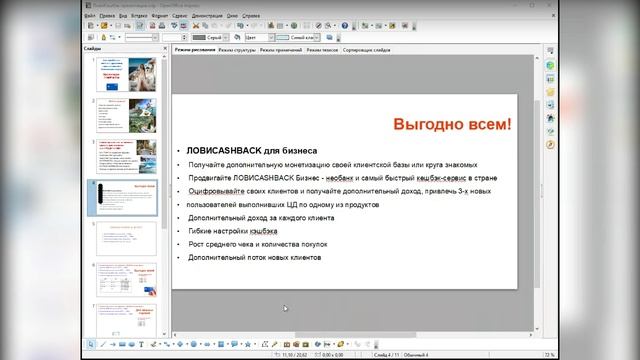Viewport: 640px width, 360px height.
Task: Toggle the Edit File mode icon
Action: [140, 26]
